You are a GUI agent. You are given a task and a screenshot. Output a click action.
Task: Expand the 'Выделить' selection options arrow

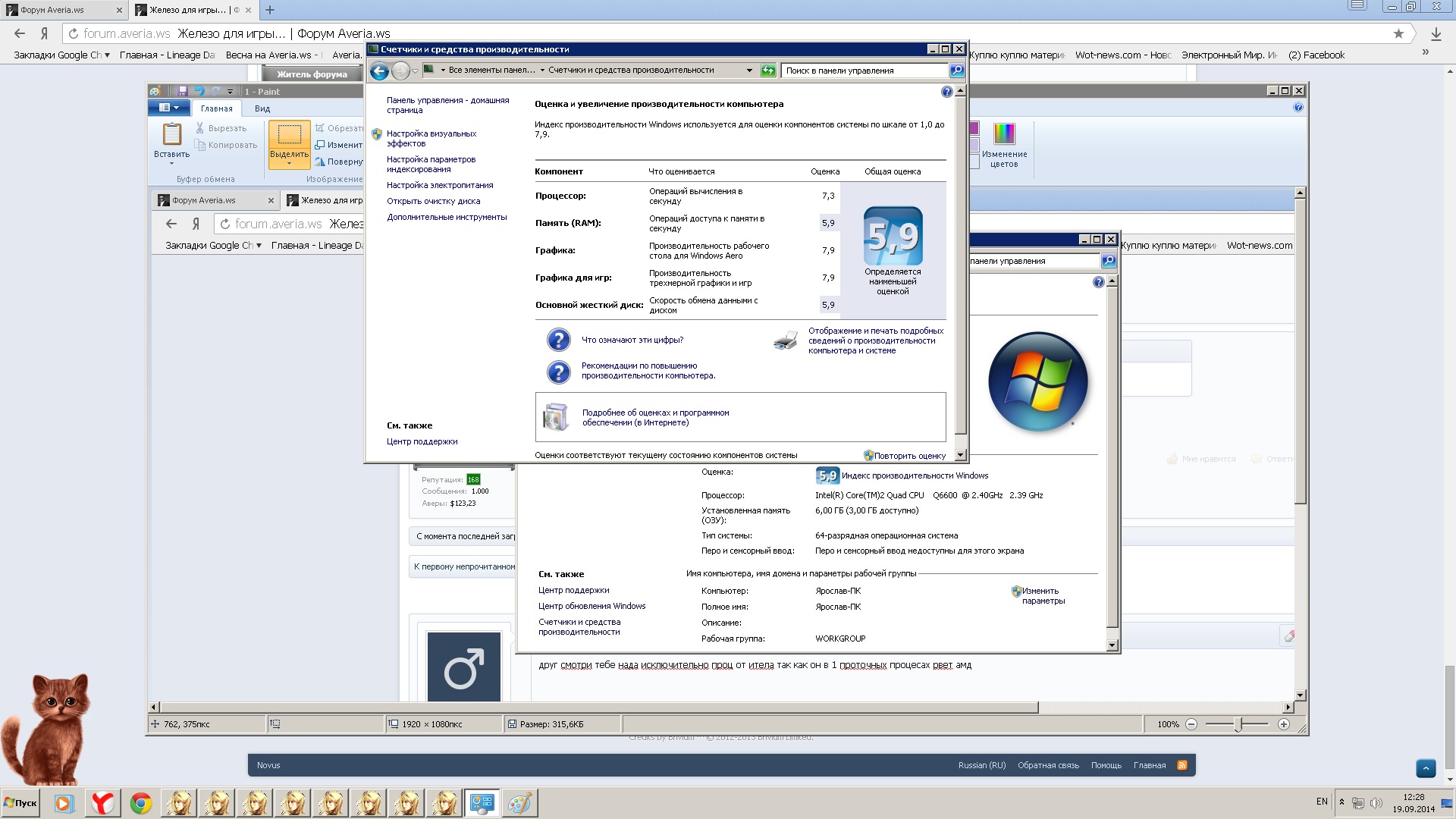(289, 164)
